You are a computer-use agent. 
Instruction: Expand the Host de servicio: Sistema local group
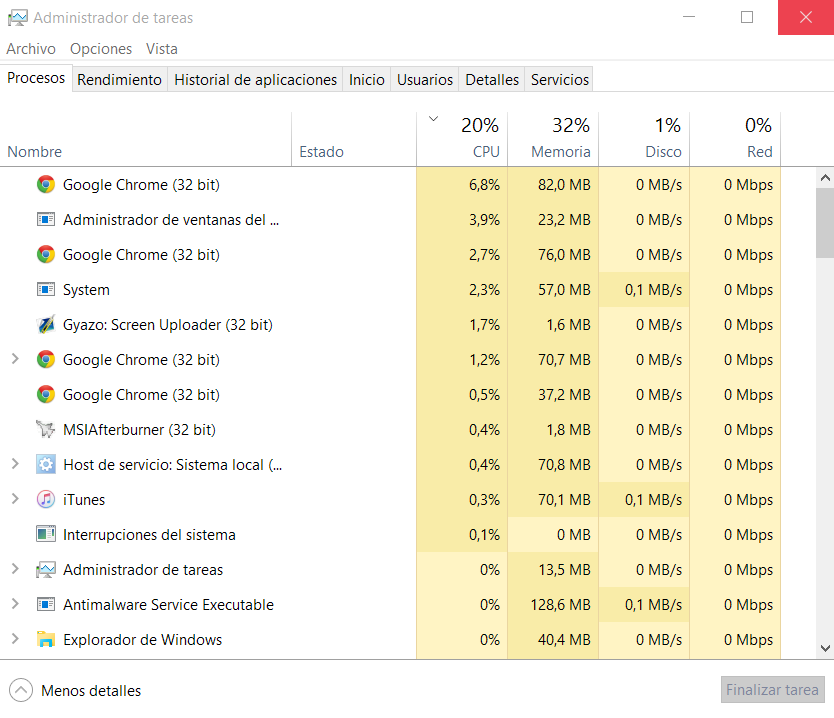click(x=15, y=464)
